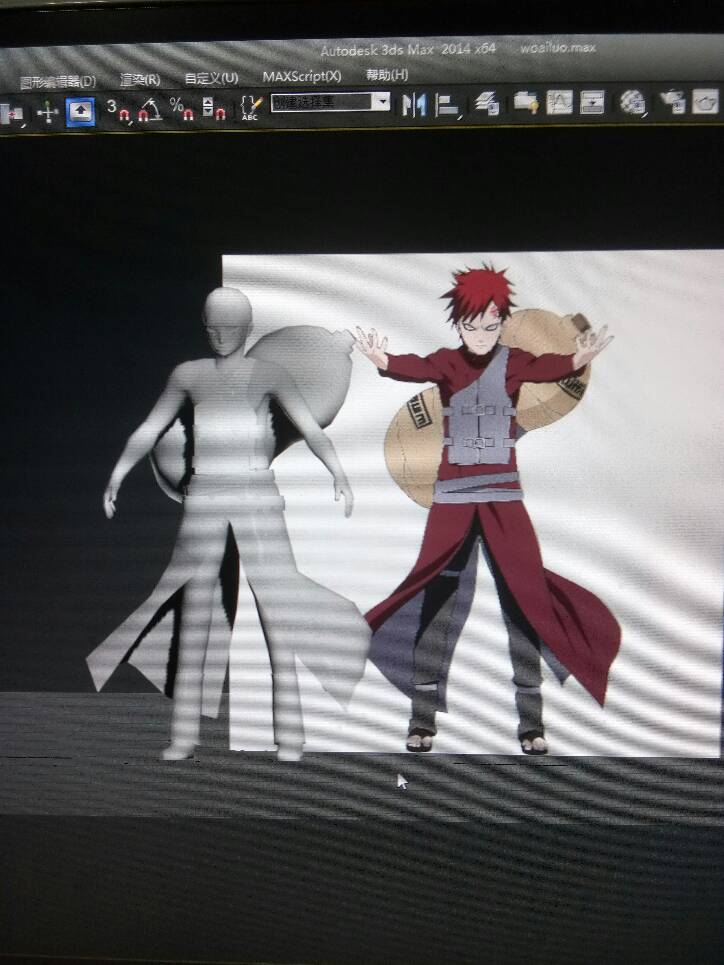Image resolution: width=724 pixels, height=965 pixels.
Task: Click the Use Pivot Point Center icon
Action: (x=11, y=114)
